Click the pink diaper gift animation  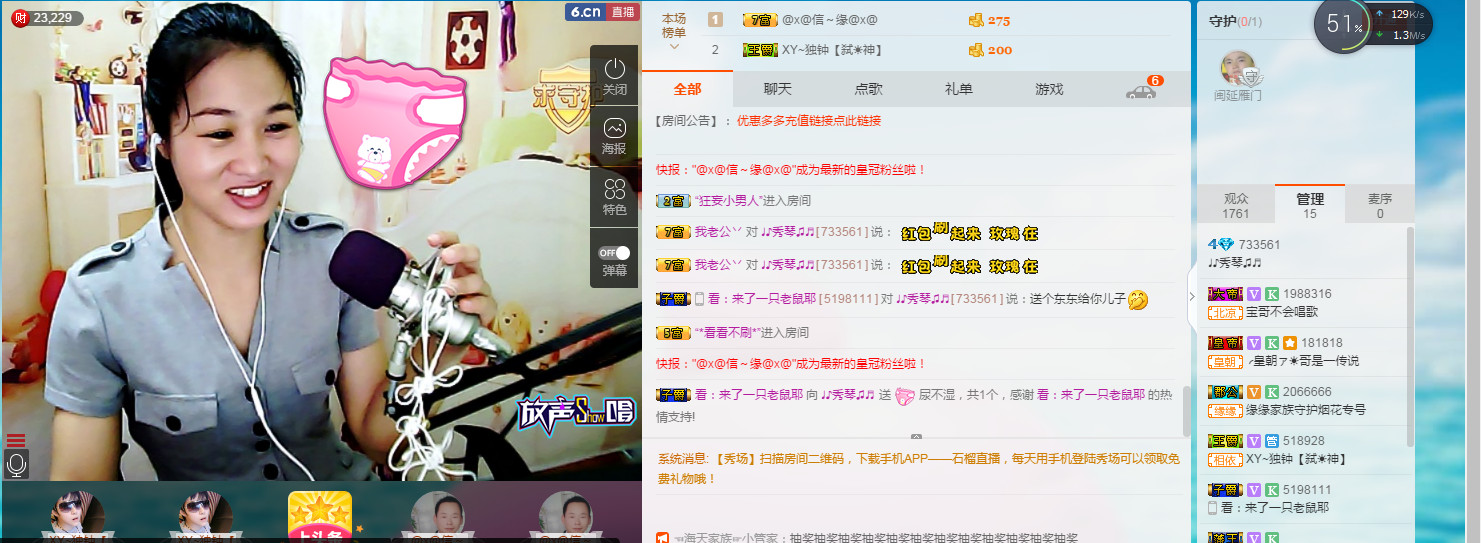click(x=395, y=121)
